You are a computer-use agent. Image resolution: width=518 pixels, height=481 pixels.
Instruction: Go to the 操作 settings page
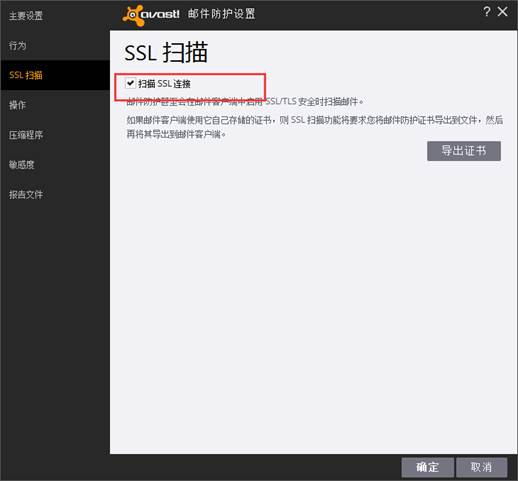point(17,105)
